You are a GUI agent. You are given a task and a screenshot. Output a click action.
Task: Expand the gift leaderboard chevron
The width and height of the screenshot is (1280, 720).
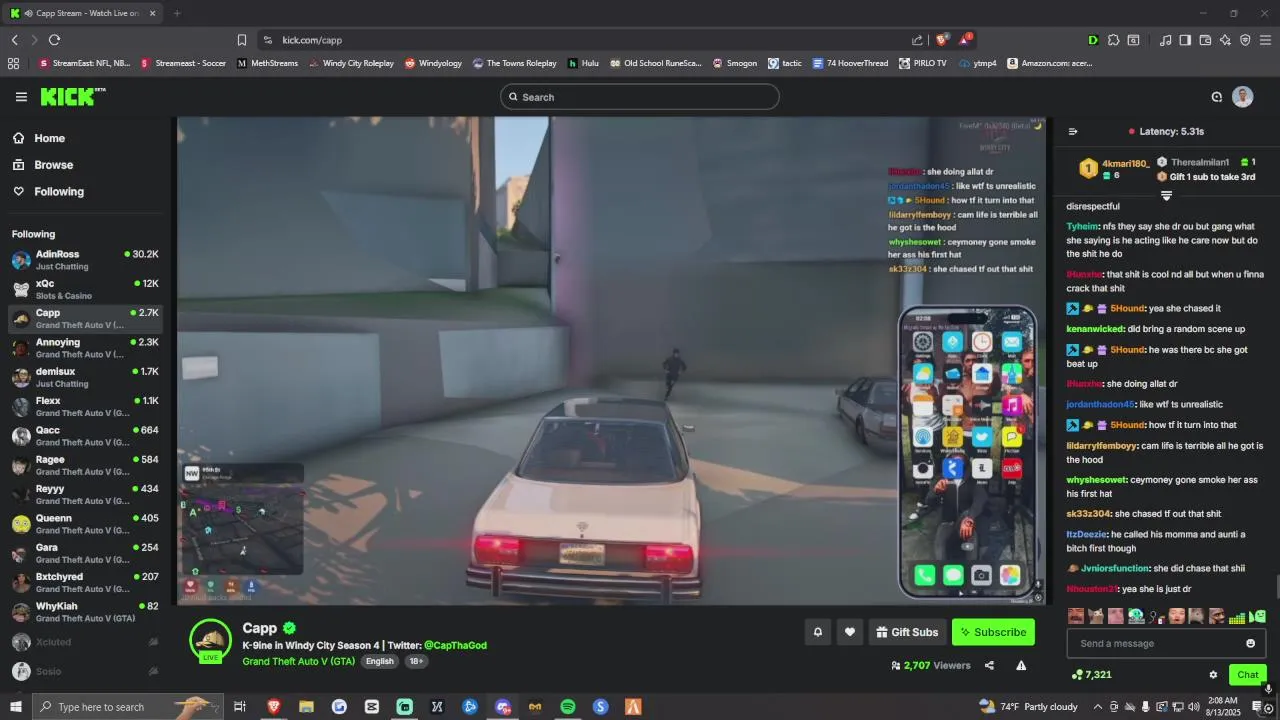tap(1166, 195)
